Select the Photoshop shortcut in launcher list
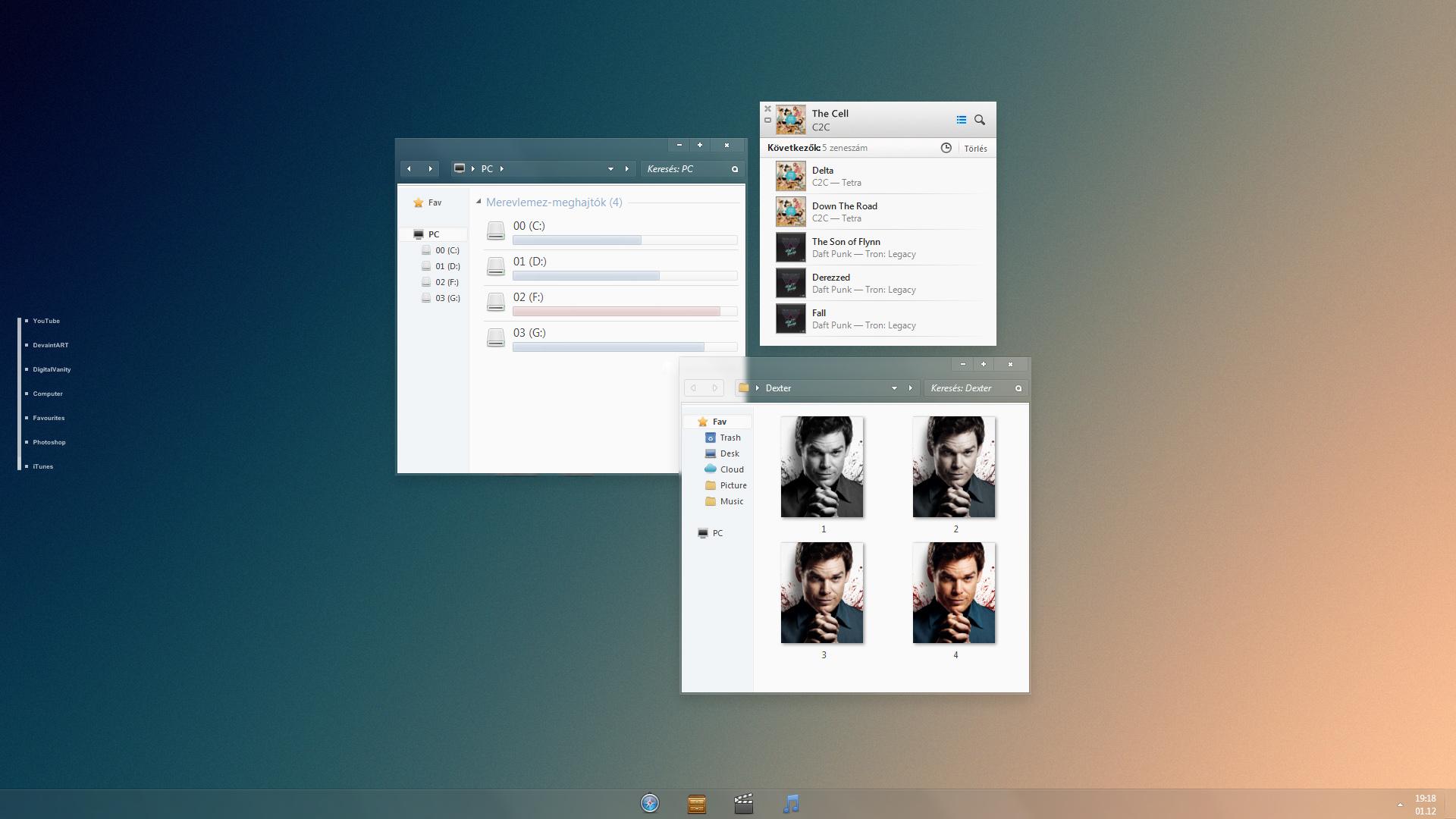The height and width of the screenshot is (819, 1456). click(x=49, y=442)
